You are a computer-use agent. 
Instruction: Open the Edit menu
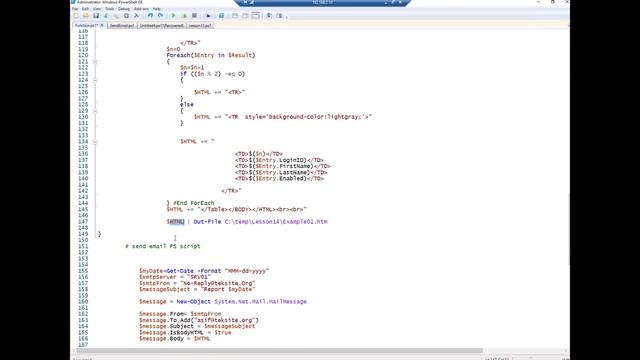(85, 9)
